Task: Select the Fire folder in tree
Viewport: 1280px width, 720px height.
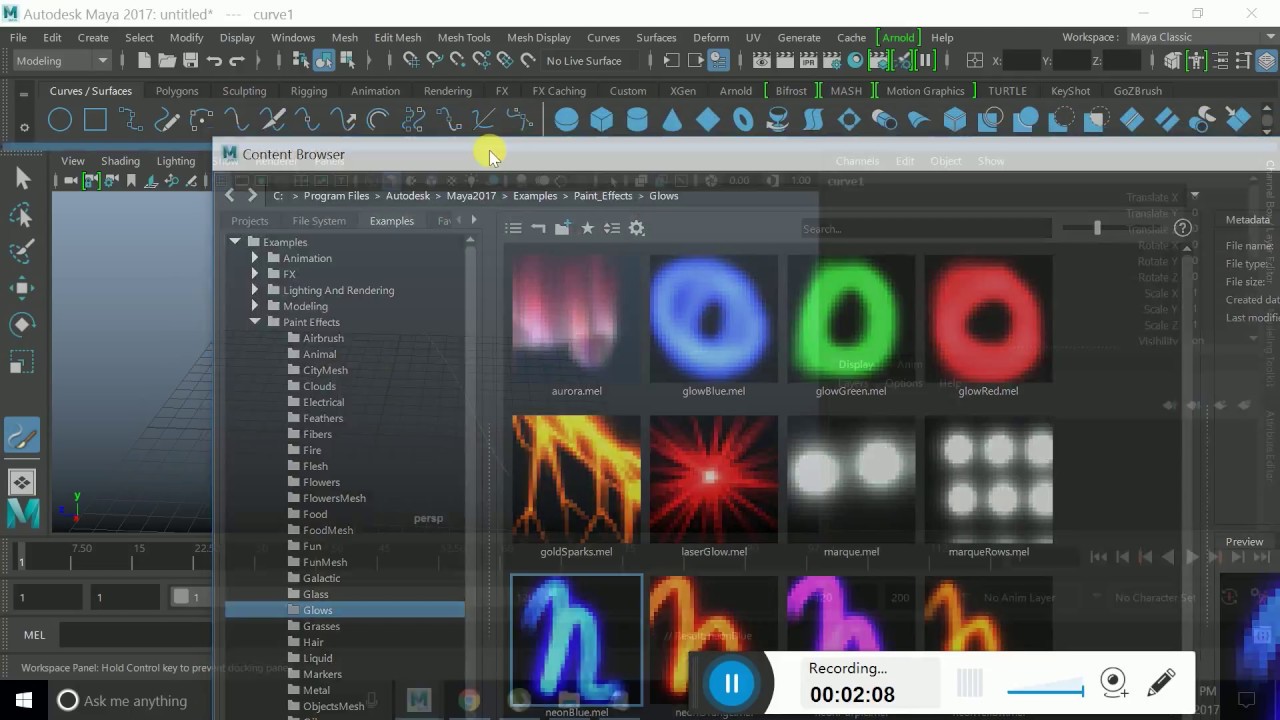Action: (312, 450)
